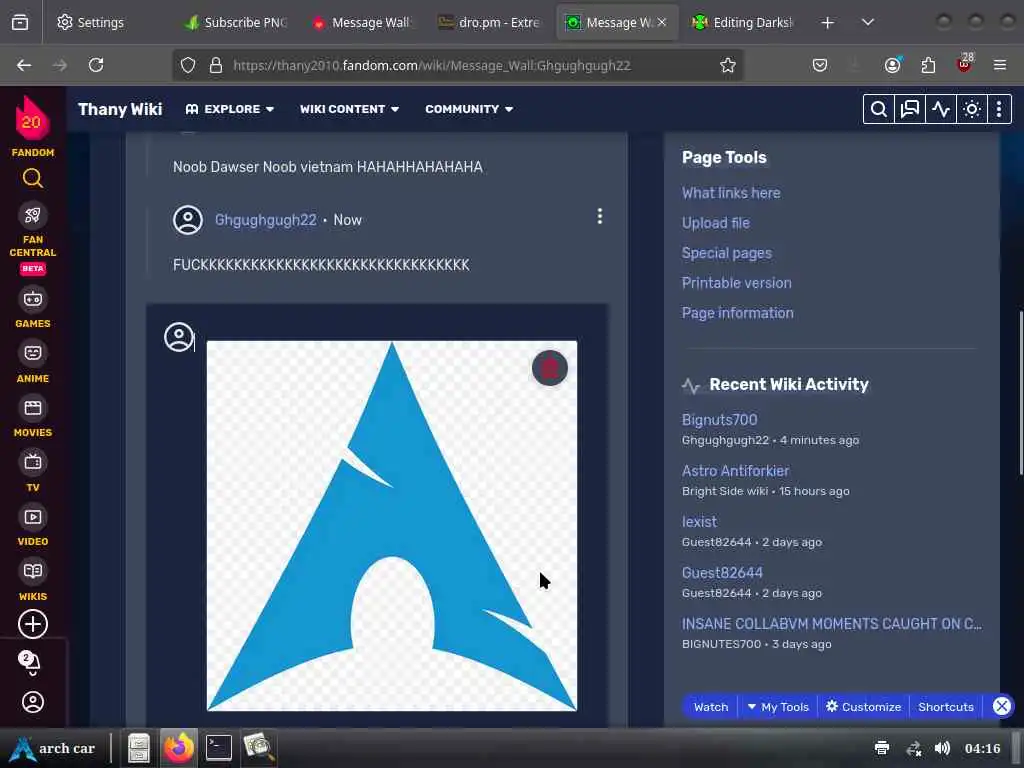Open the Upload file link

click(x=716, y=223)
